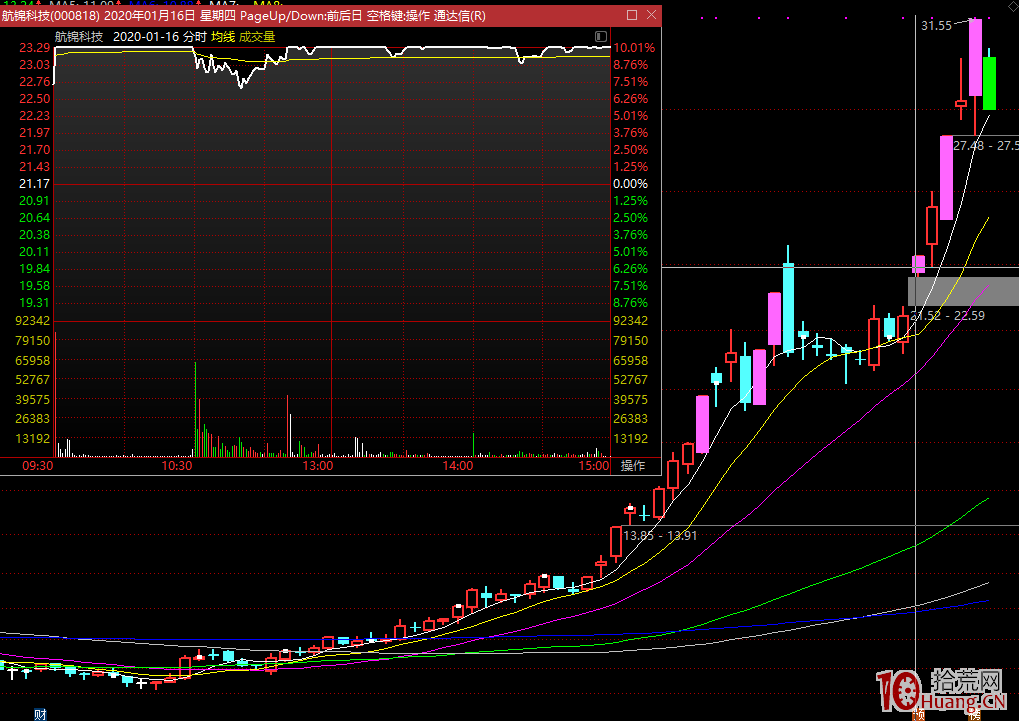Click the 13:00 time axis label
Viewport: 1019px width, 721px height.
[x=318, y=466]
